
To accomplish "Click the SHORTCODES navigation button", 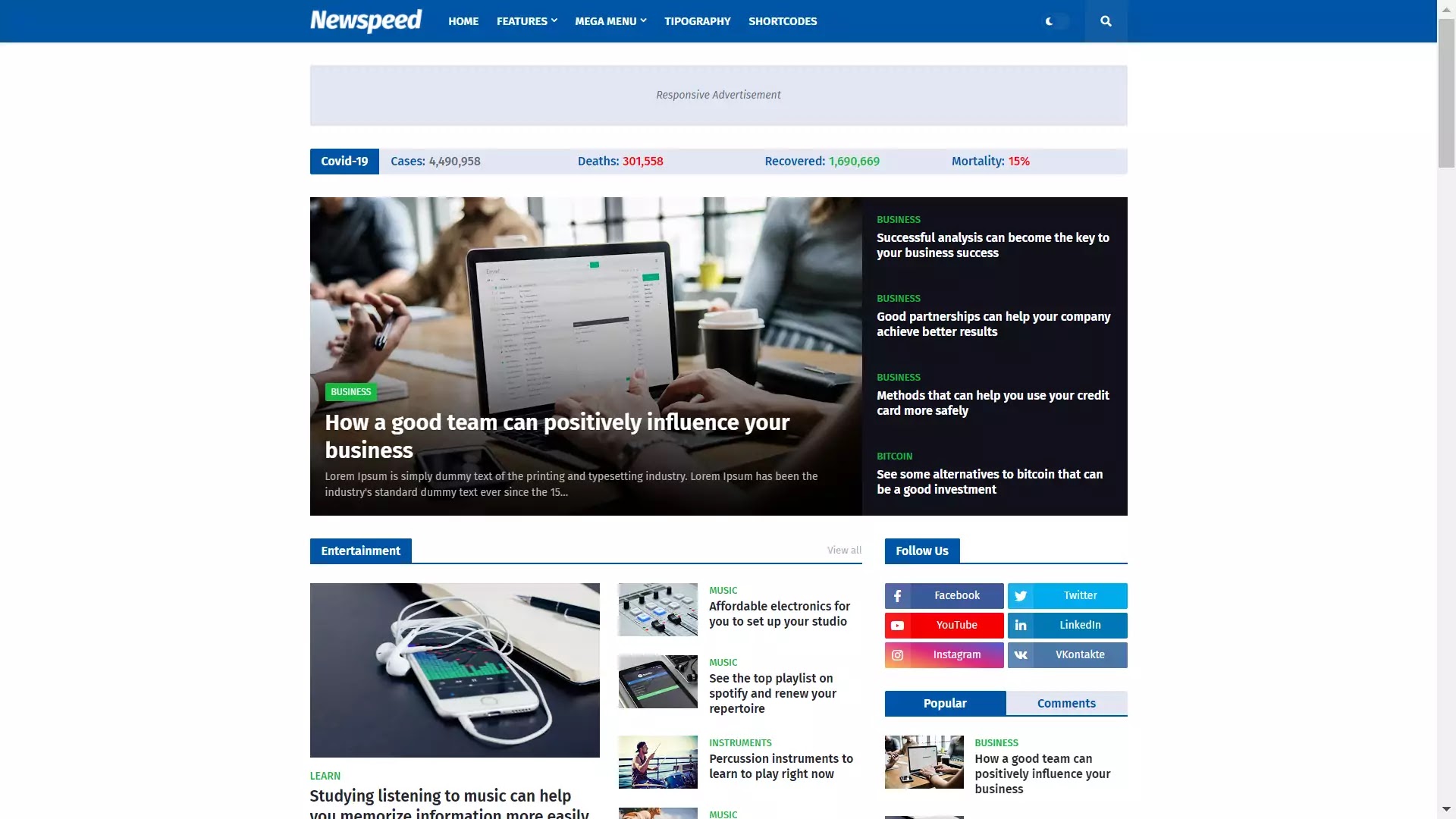I will pos(783,20).
